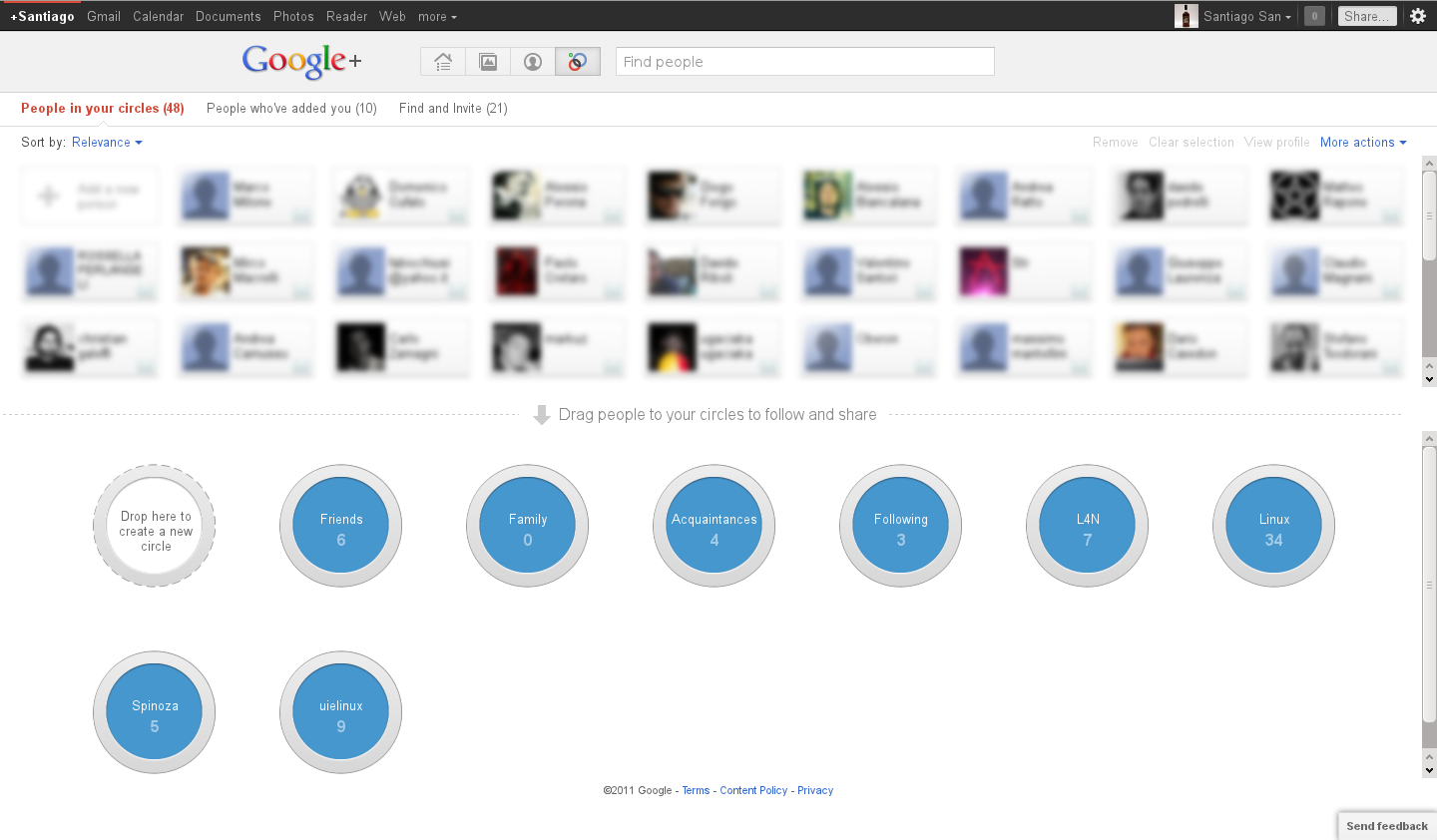Click the circles panel scrollbar up arrow

click(1429, 439)
